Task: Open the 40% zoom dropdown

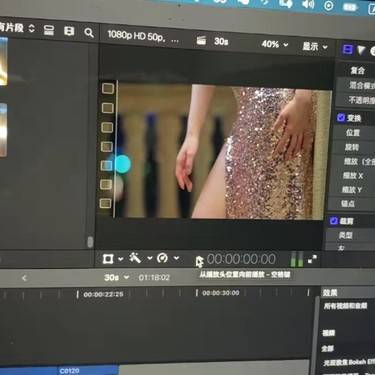Action: (275, 44)
